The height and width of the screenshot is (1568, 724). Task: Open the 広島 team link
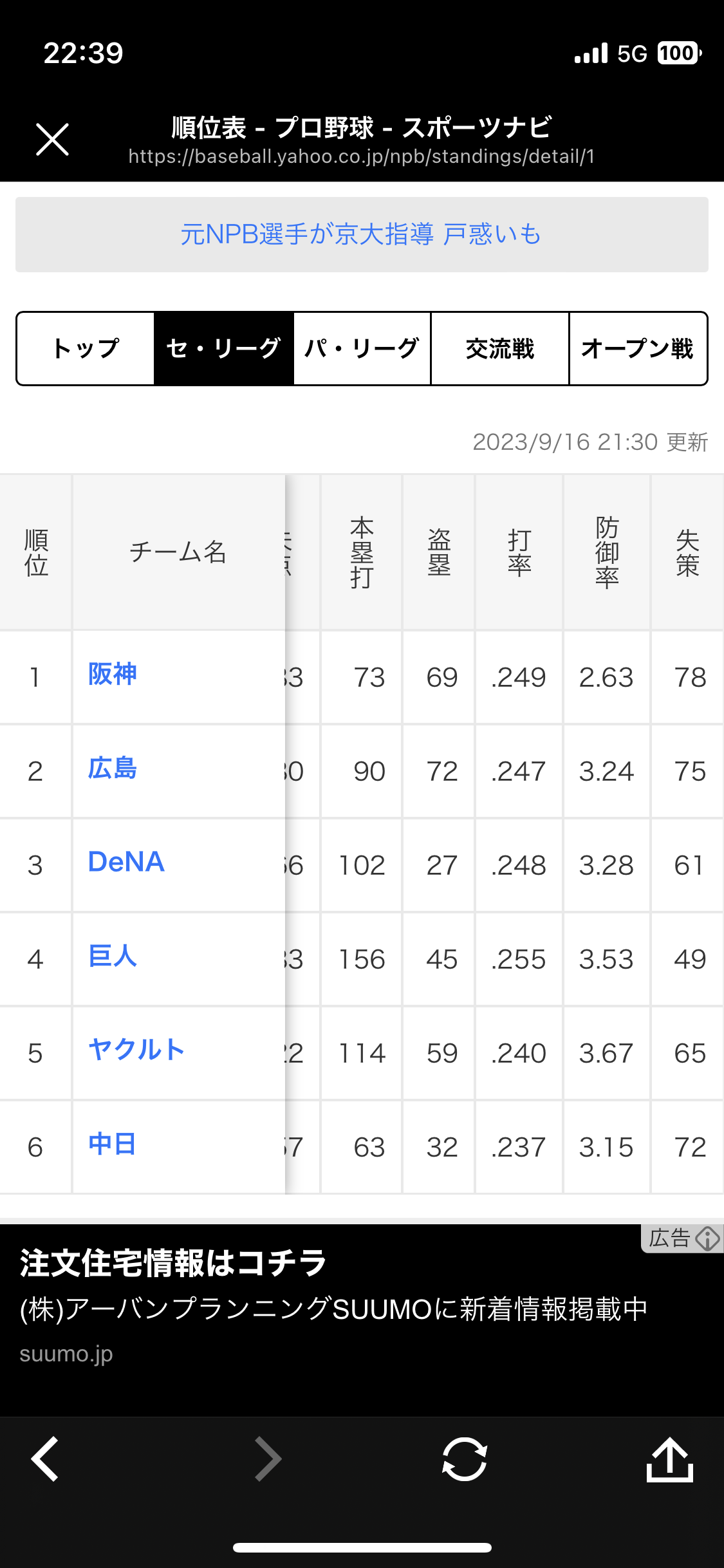(x=113, y=769)
